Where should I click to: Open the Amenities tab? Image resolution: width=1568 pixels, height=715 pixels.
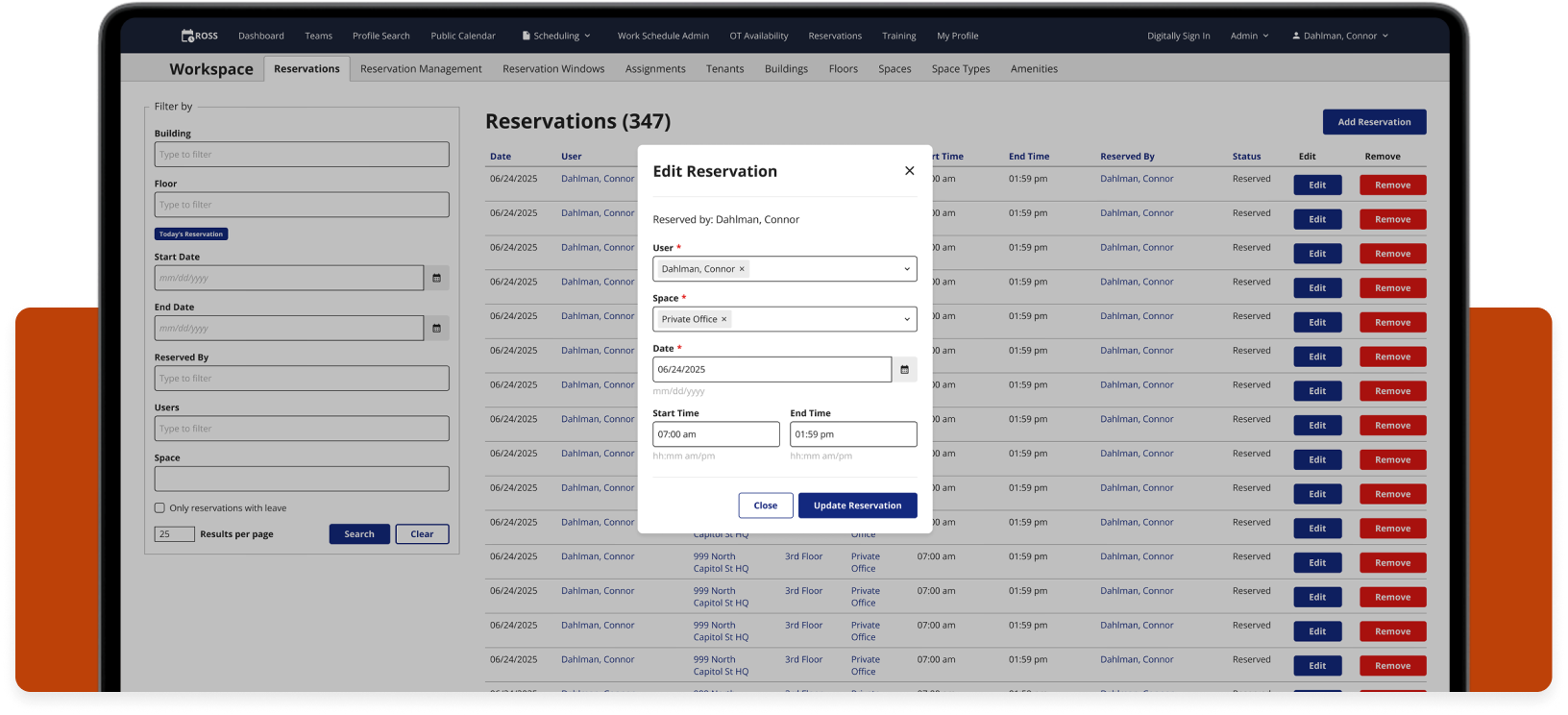(1034, 69)
